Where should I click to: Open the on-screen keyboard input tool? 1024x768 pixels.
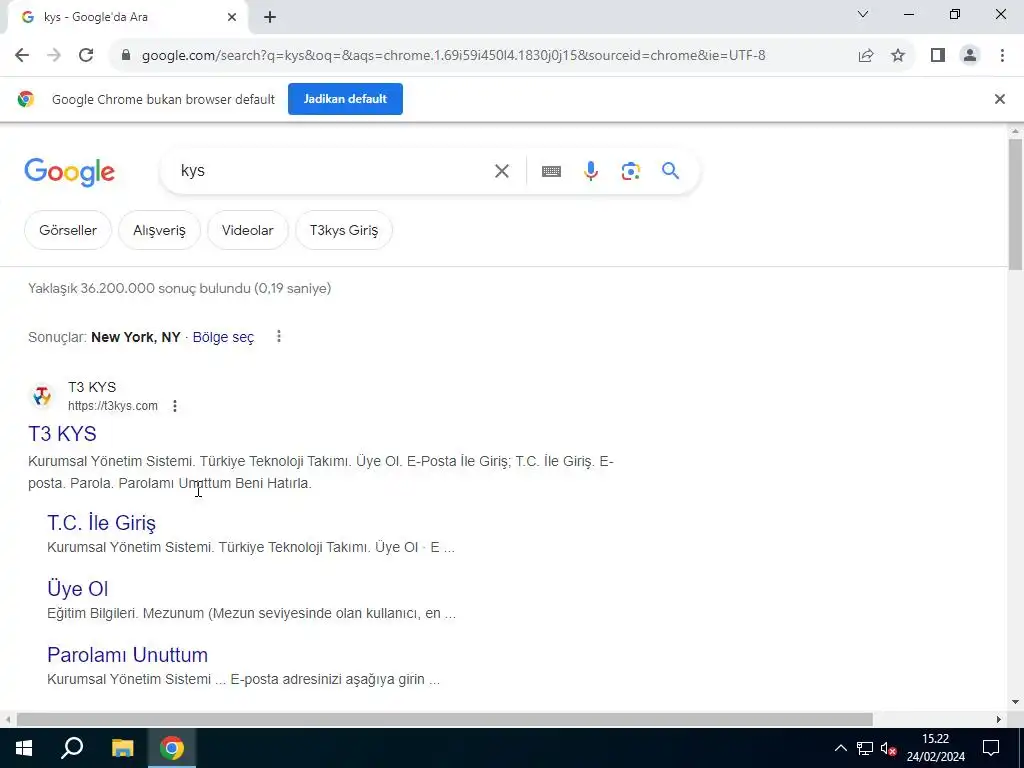(x=551, y=171)
